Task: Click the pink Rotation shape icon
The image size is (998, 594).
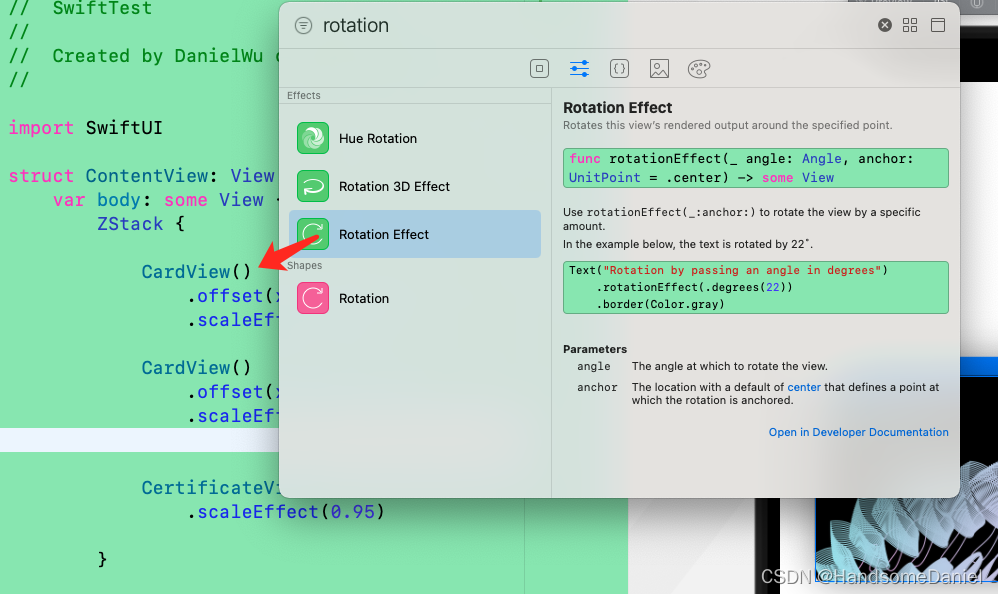Action: (x=313, y=298)
